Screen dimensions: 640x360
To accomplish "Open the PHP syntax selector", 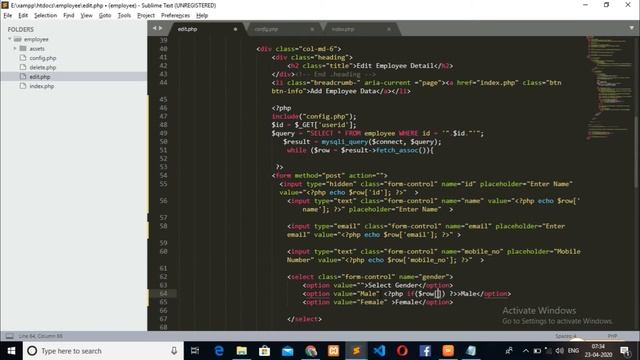I will click(612, 336).
